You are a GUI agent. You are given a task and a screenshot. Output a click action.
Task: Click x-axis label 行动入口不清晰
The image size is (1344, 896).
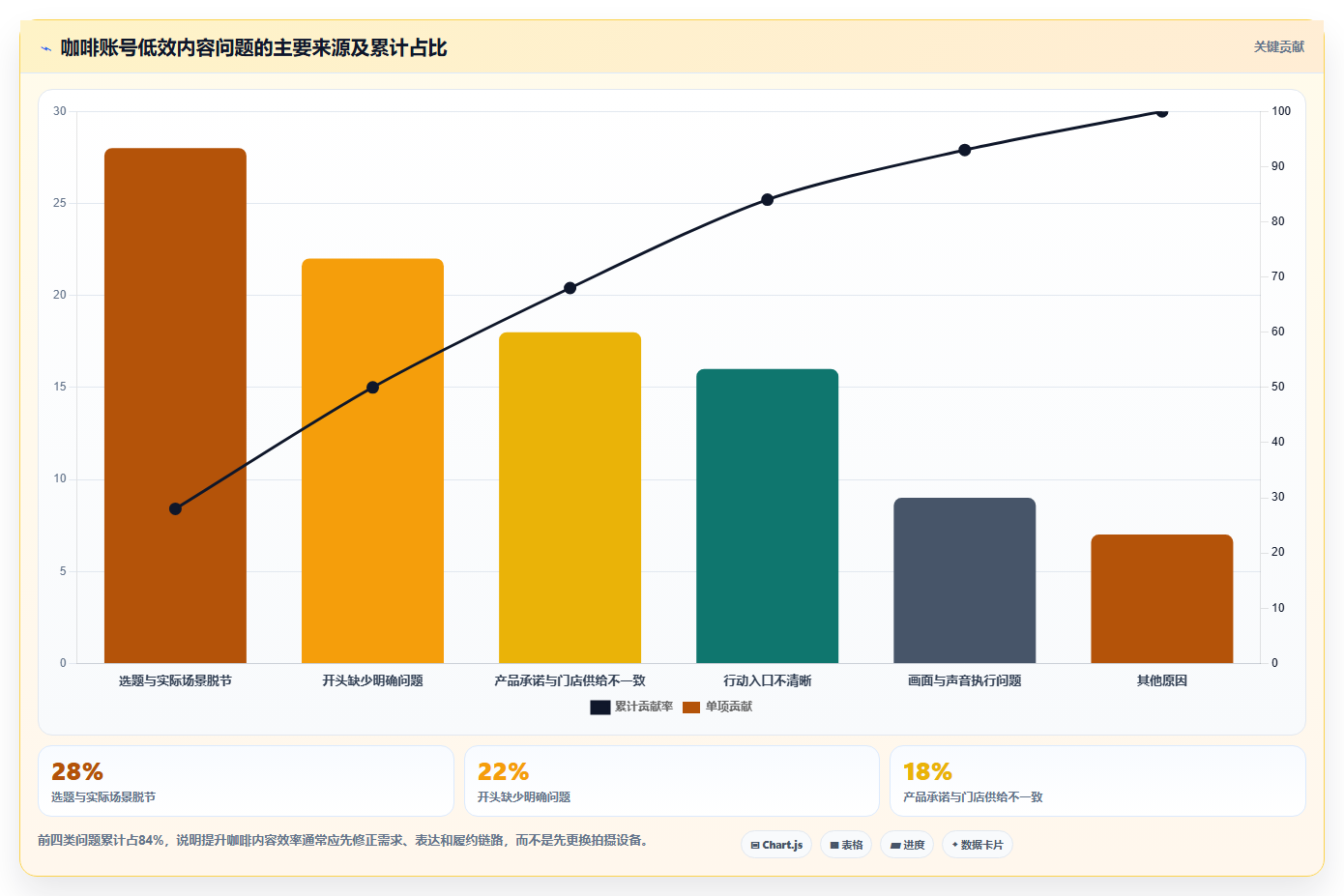767,680
